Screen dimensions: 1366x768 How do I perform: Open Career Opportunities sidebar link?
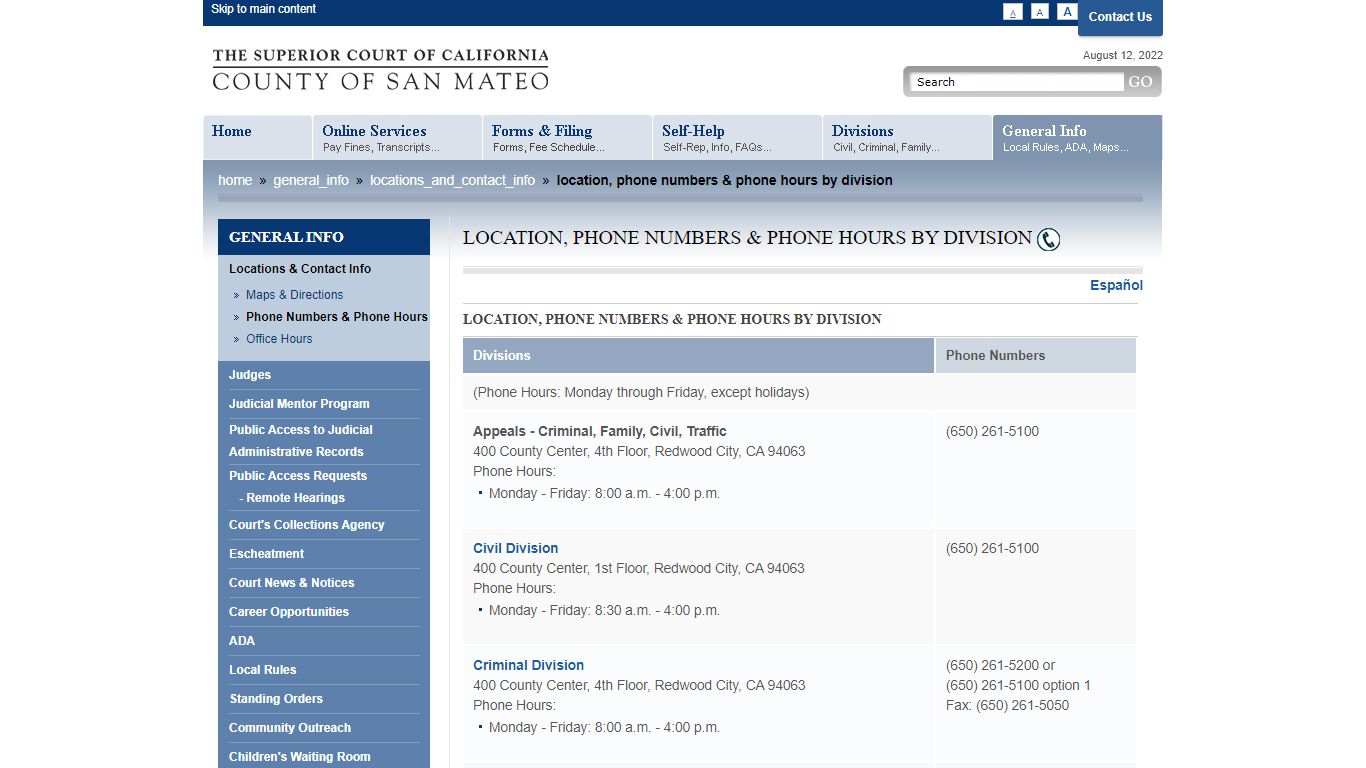(289, 612)
